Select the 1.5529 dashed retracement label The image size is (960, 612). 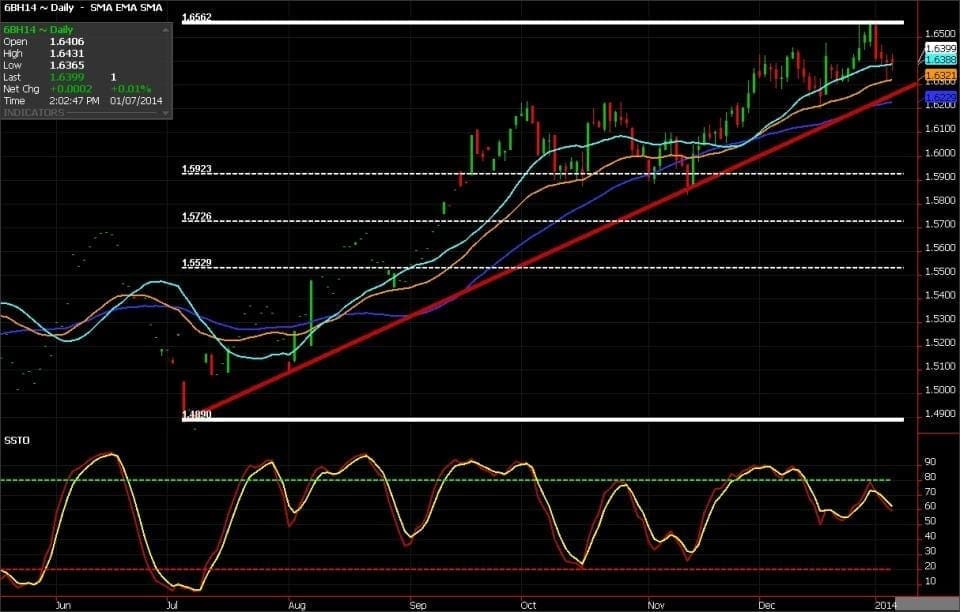click(x=197, y=263)
